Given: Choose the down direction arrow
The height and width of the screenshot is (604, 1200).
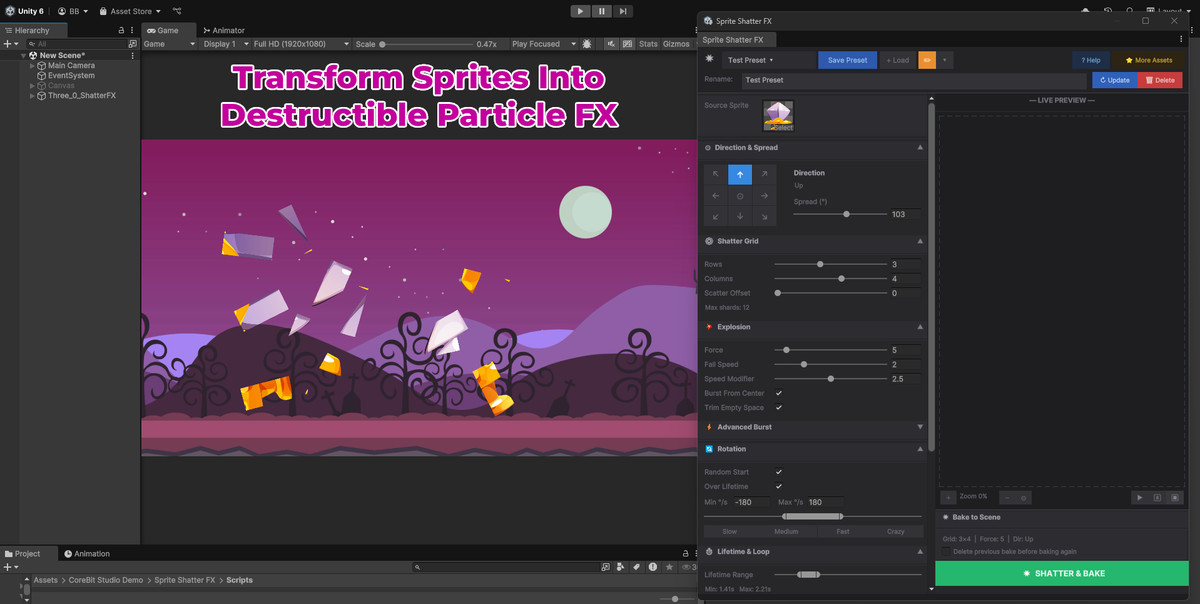Looking at the screenshot, I should coord(740,217).
